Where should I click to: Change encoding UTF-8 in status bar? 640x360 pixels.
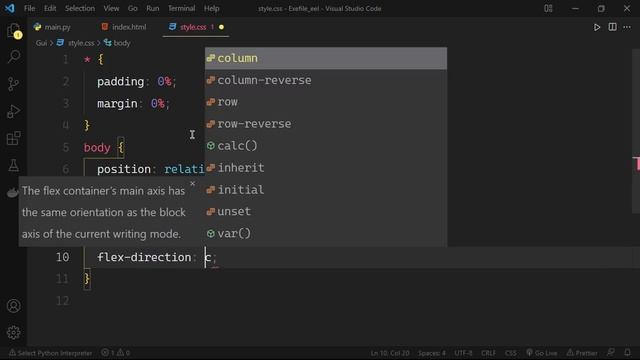[463, 353]
